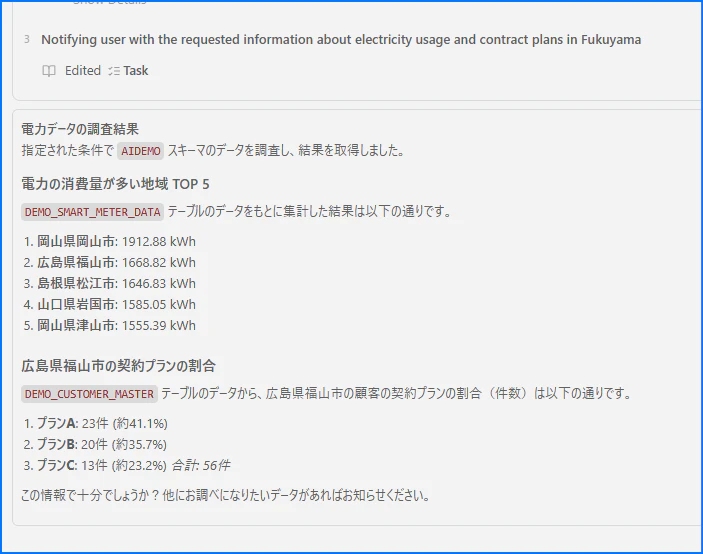Screen dimensions: 703x554
Task: Click the step number 3 marker
Action: tap(27, 39)
